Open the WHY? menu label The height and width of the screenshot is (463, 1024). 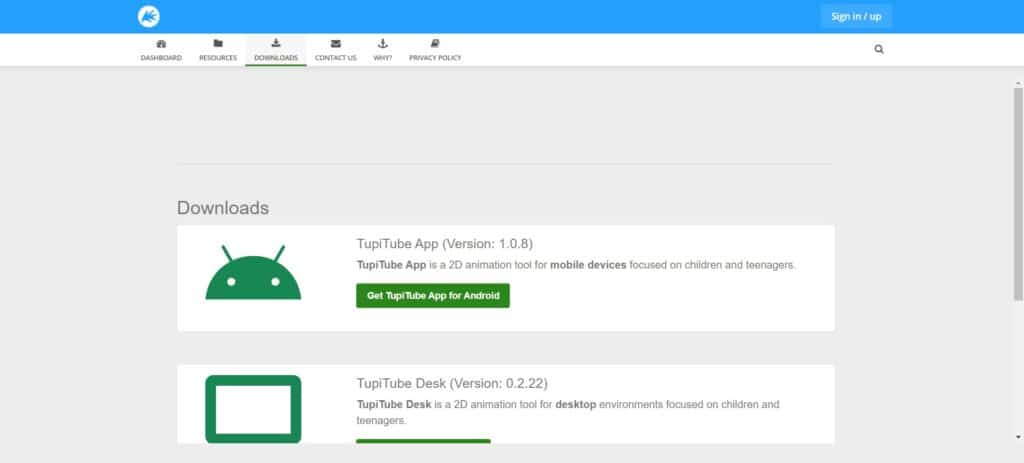pos(383,58)
